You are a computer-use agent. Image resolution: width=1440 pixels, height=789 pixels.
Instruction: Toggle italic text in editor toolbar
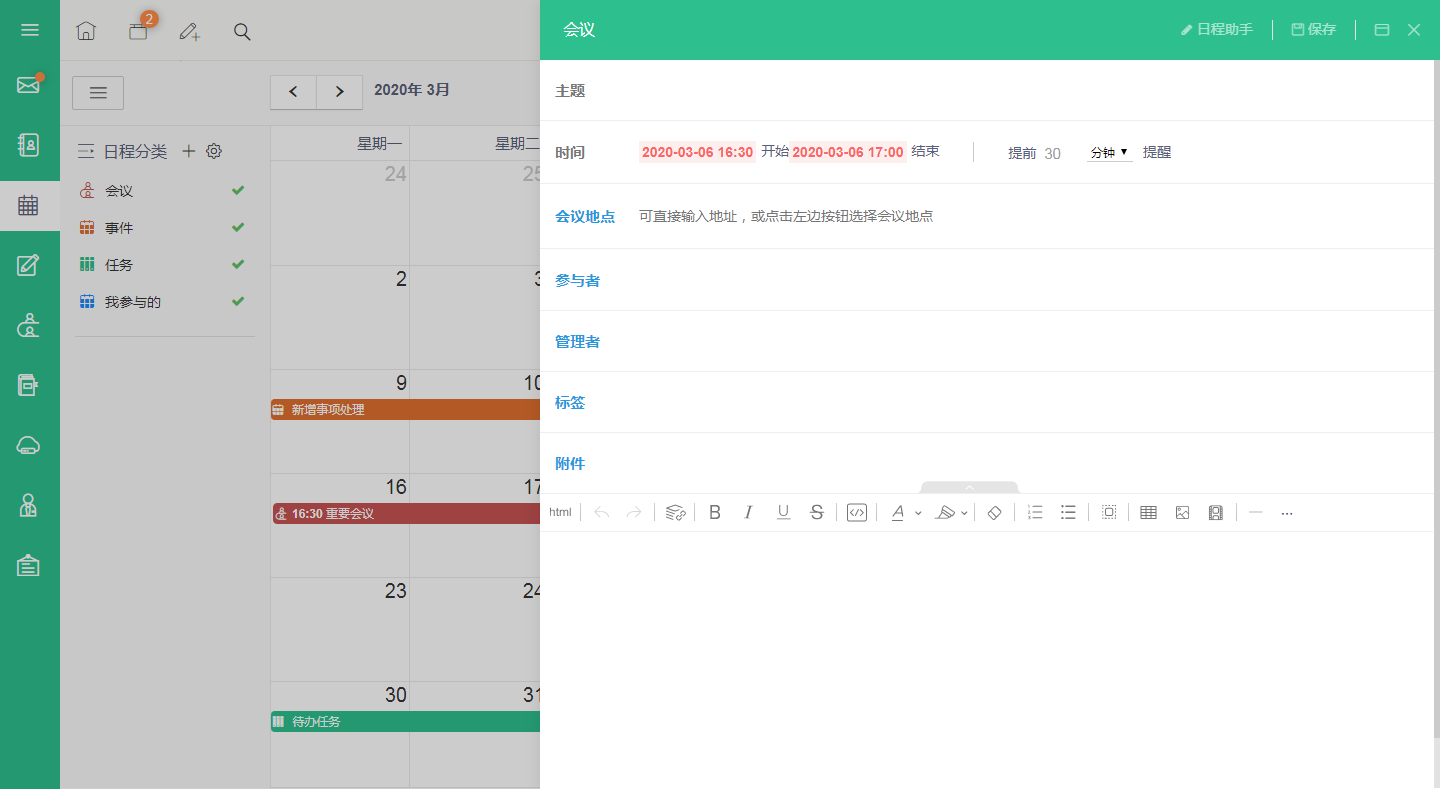tap(748, 512)
